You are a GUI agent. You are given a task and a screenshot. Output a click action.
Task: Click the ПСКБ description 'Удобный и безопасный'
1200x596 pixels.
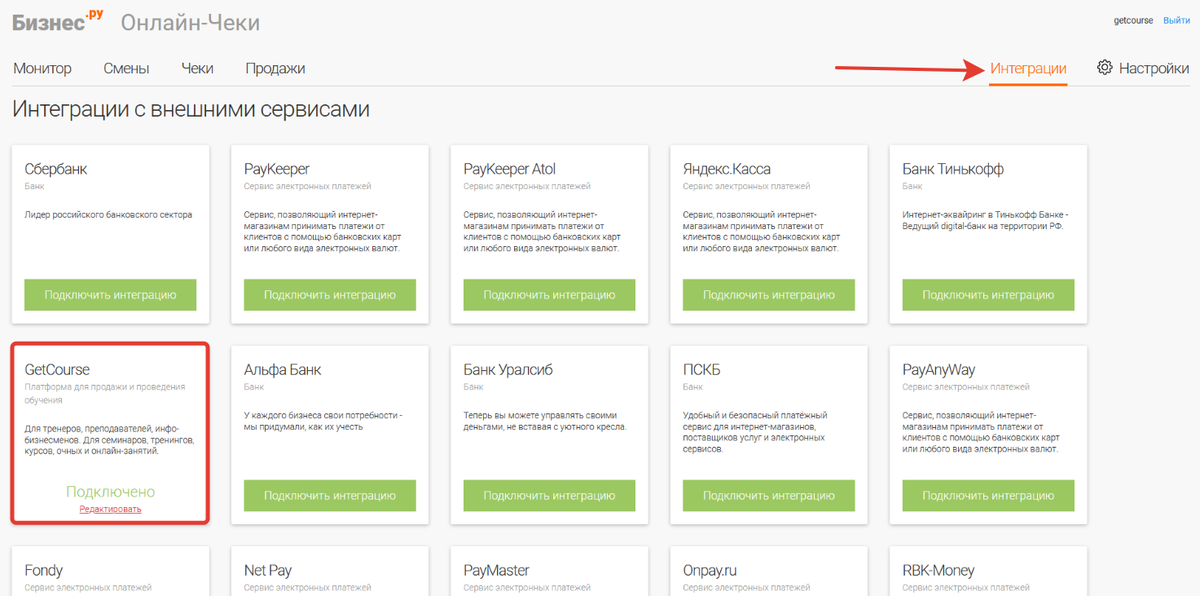(x=755, y=432)
